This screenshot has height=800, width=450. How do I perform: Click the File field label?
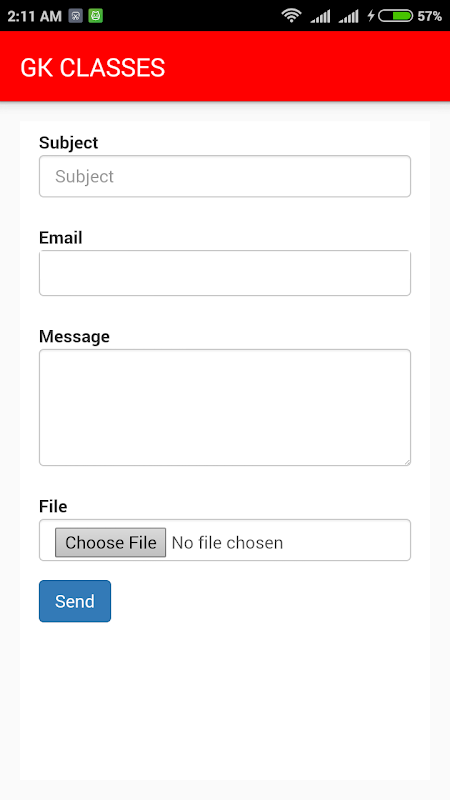(53, 507)
